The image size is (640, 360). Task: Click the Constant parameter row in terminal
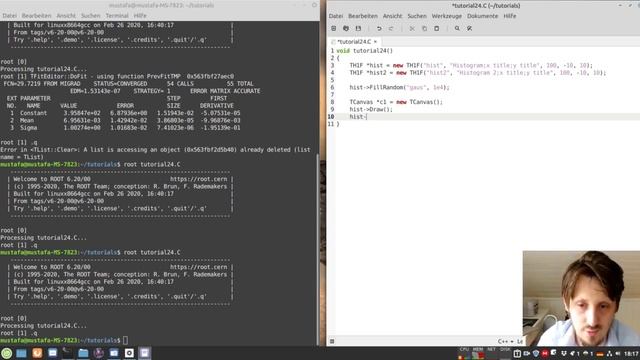pyautogui.click(x=124, y=113)
